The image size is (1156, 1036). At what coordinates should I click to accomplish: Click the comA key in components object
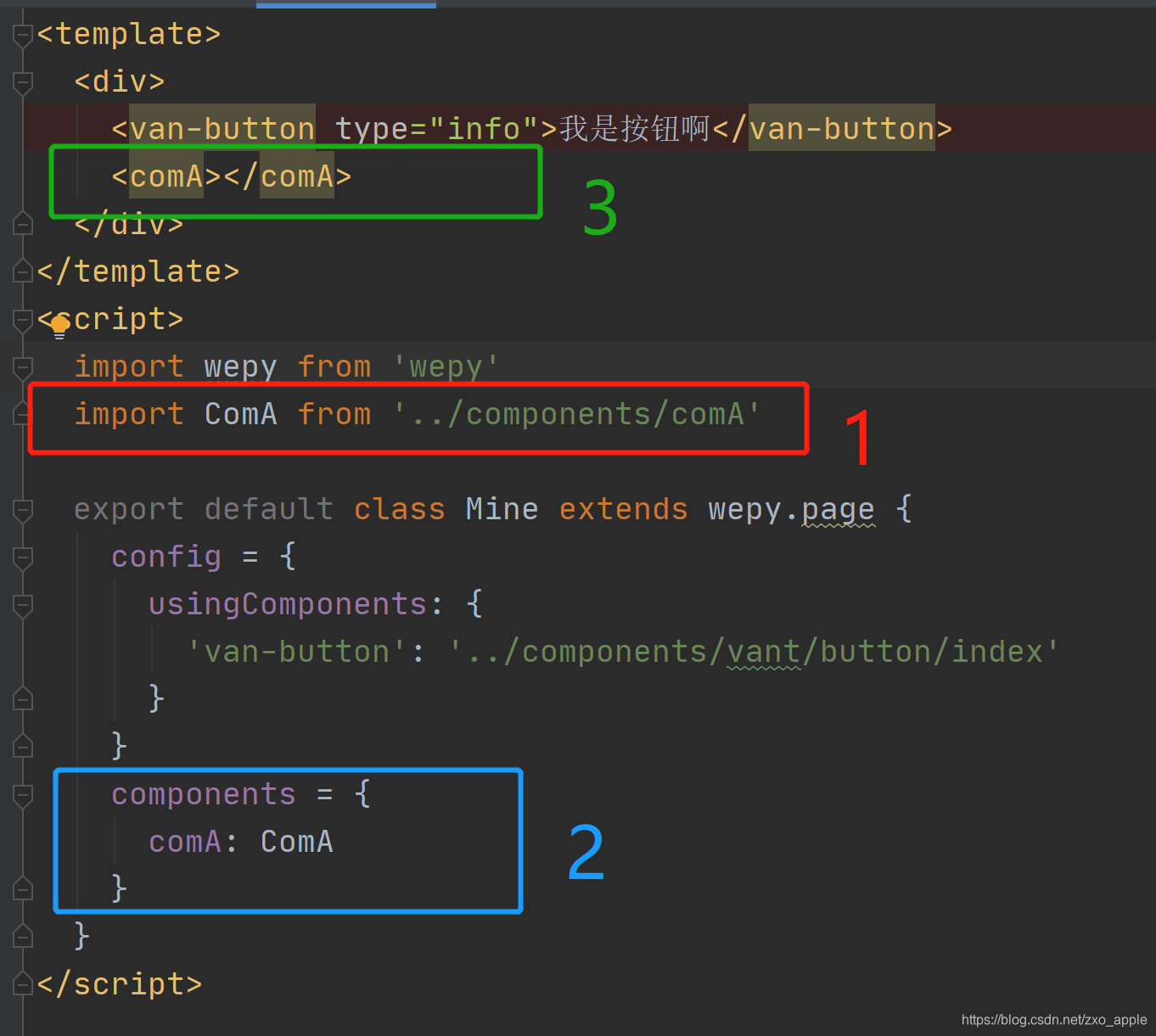(x=185, y=842)
